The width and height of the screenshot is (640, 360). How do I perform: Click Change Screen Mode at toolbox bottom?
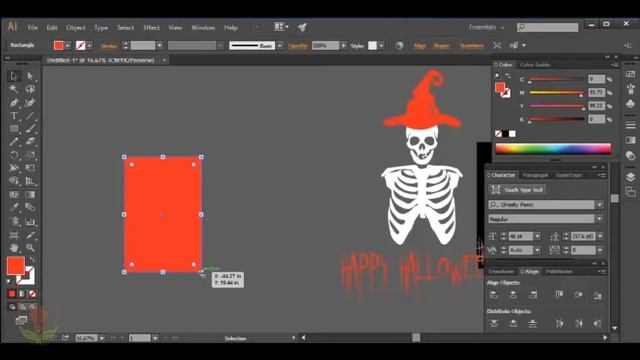pyautogui.click(x=22, y=320)
